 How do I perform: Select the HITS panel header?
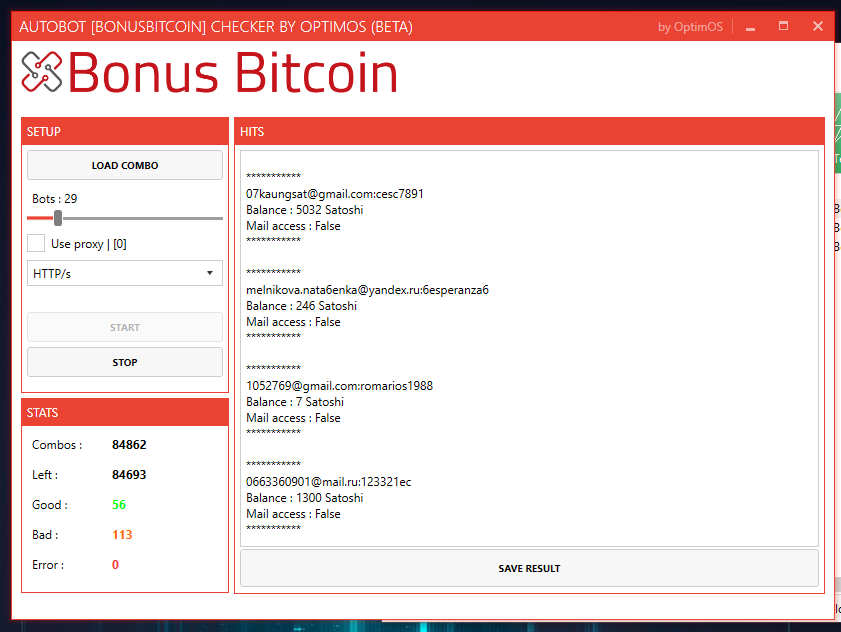coord(529,131)
